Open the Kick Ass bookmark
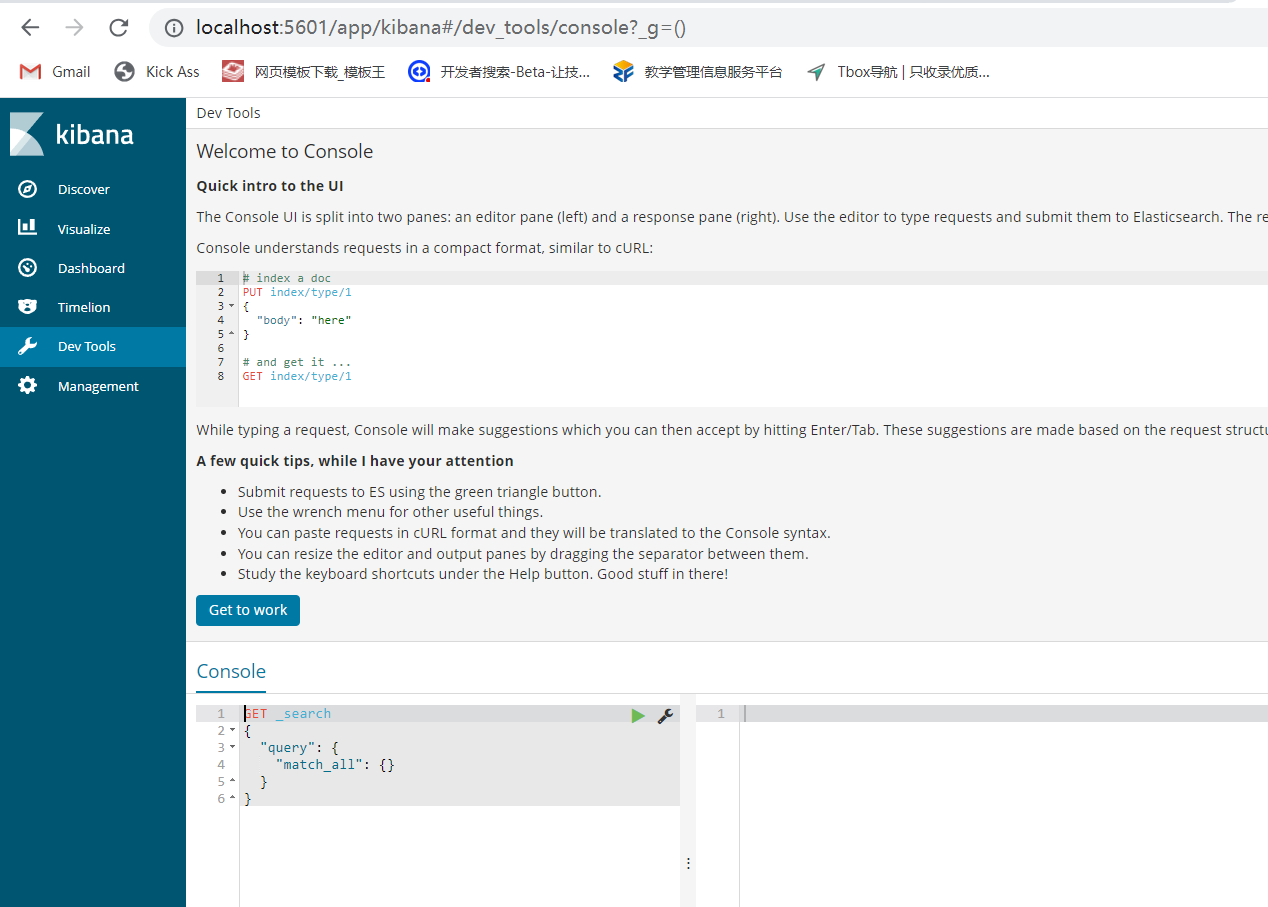The image size is (1268, 907). click(158, 72)
